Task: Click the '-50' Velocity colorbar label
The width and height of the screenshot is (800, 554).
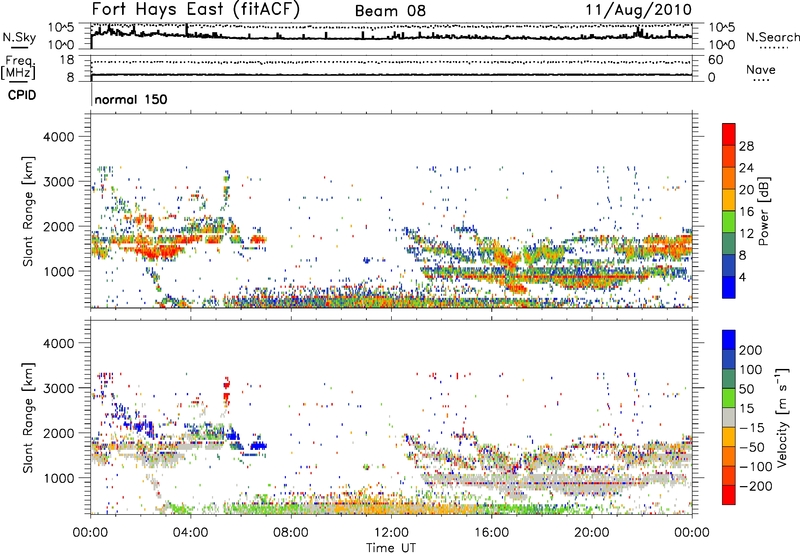Action: point(752,447)
